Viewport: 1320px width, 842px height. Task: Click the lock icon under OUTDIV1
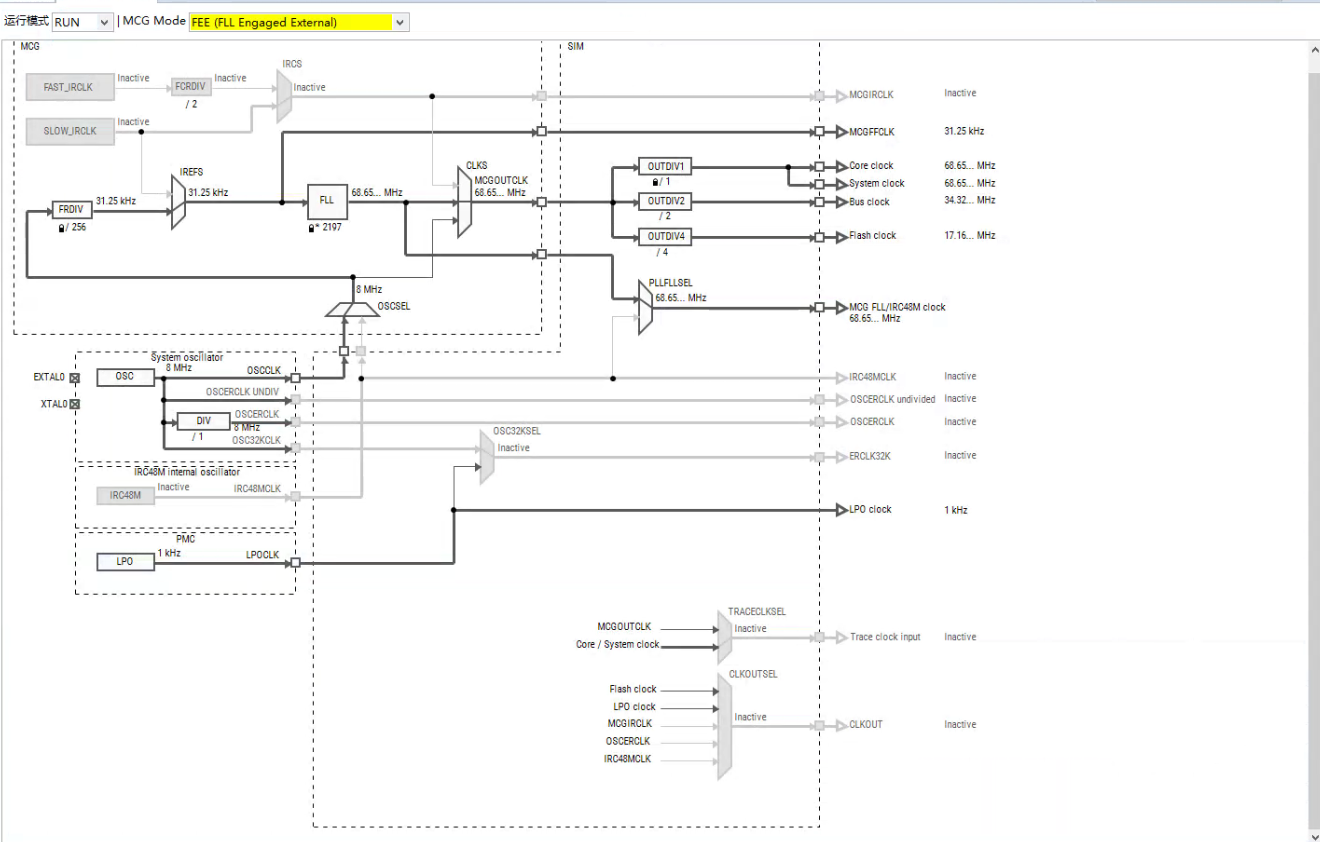click(x=655, y=182)
